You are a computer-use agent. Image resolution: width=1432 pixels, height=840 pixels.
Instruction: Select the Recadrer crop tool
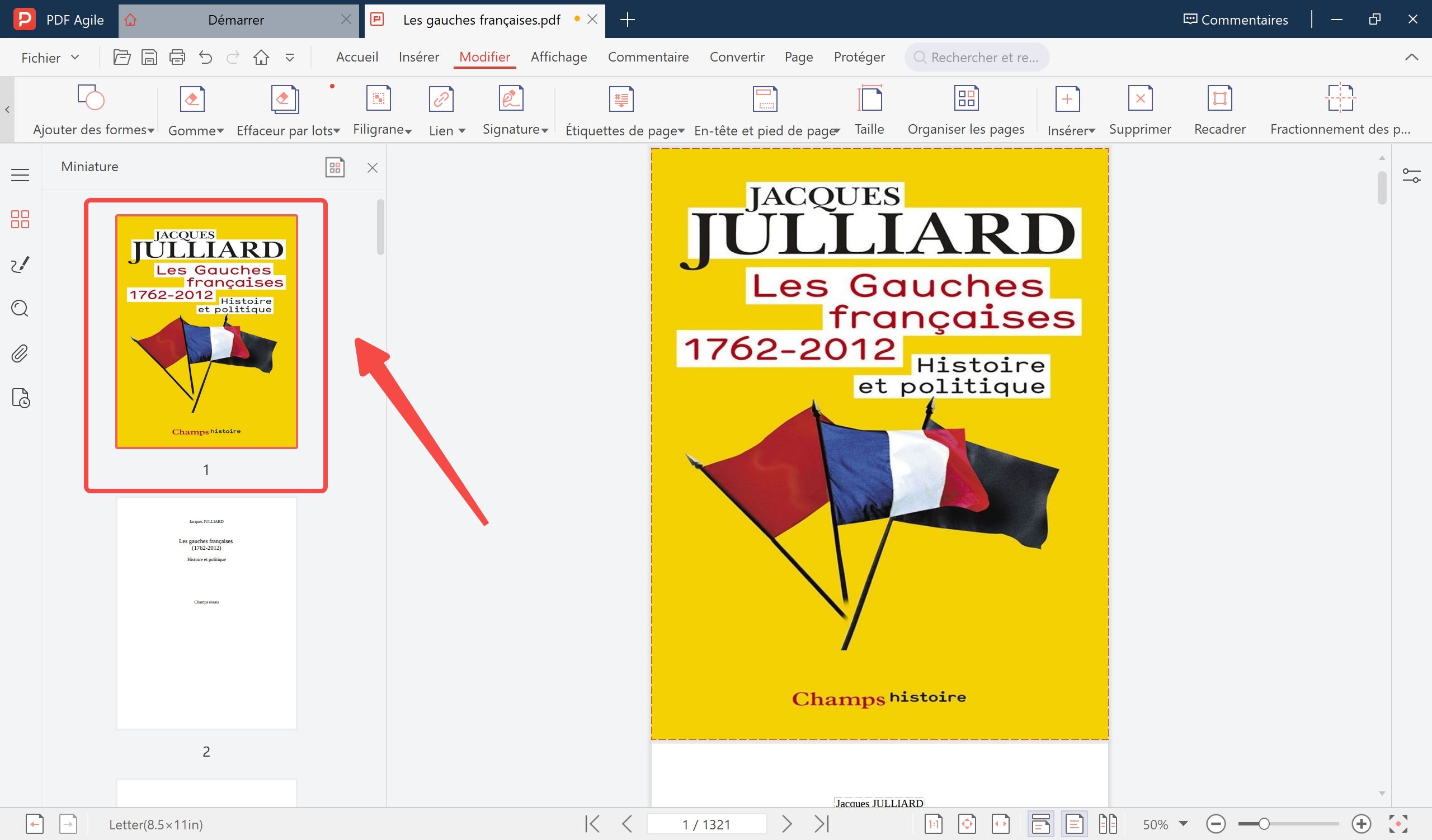tap(1219, 111)
